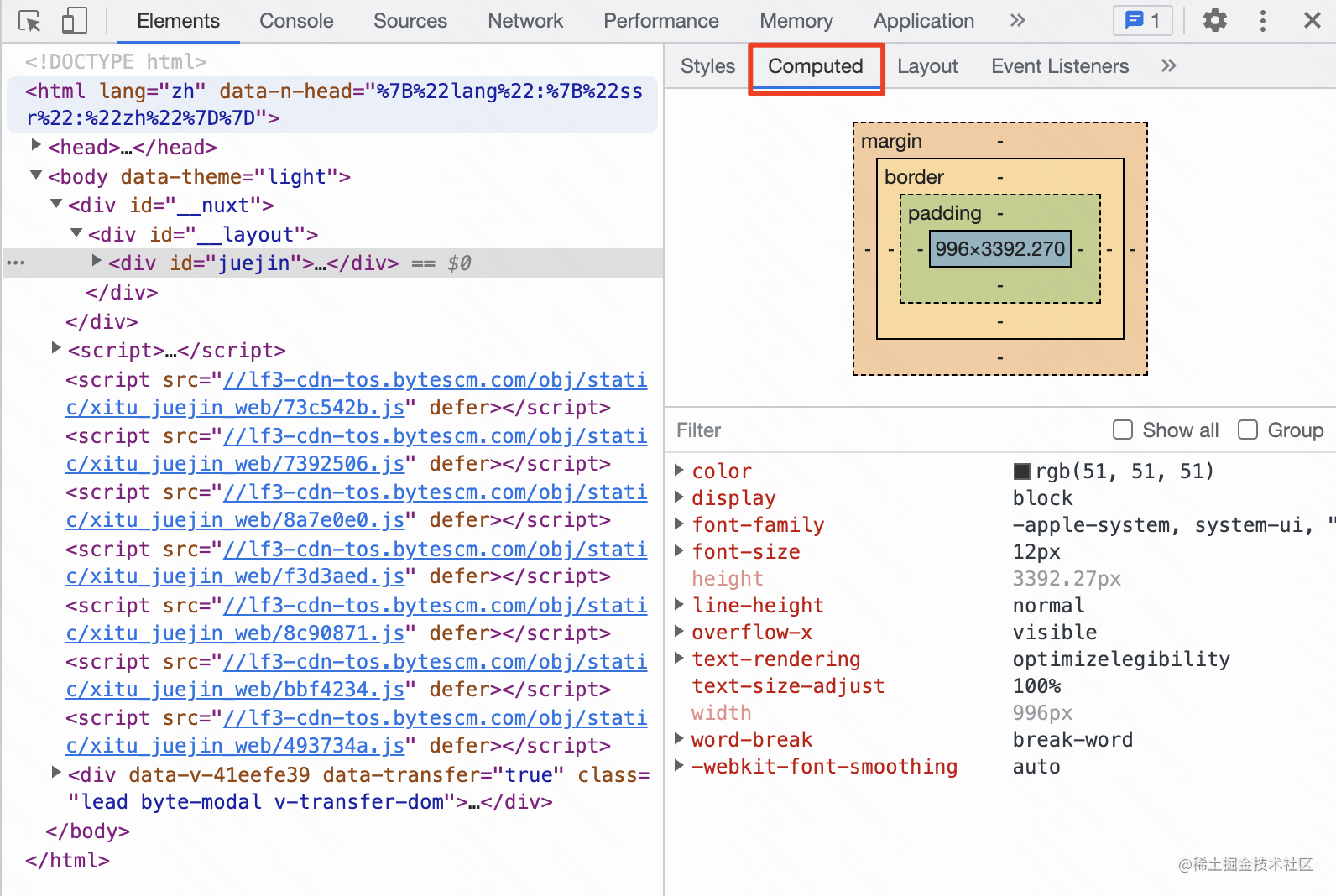Image resolution: width=1336 pixels, height=896 pixels.
Task: Expand the font-family computed property
Action: (680, 524)
